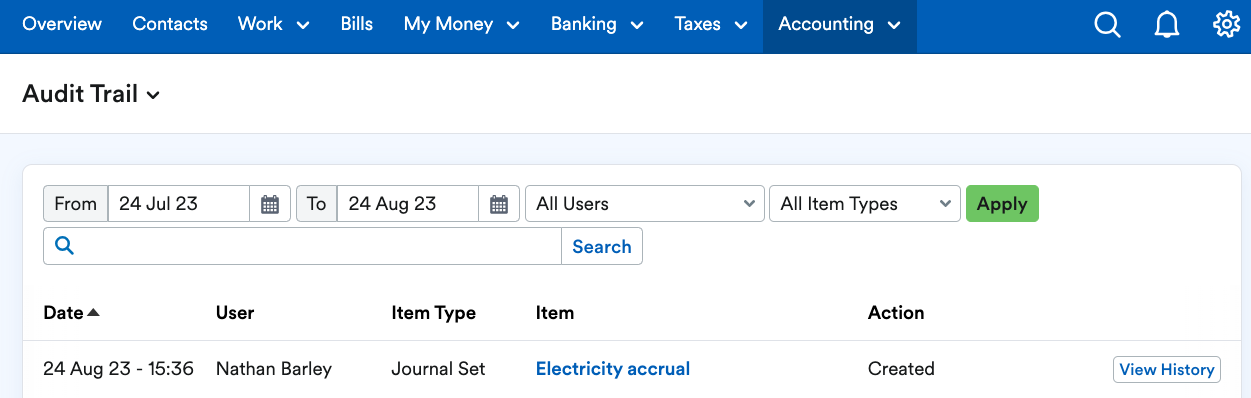Expand the Taxes menu

711,25
